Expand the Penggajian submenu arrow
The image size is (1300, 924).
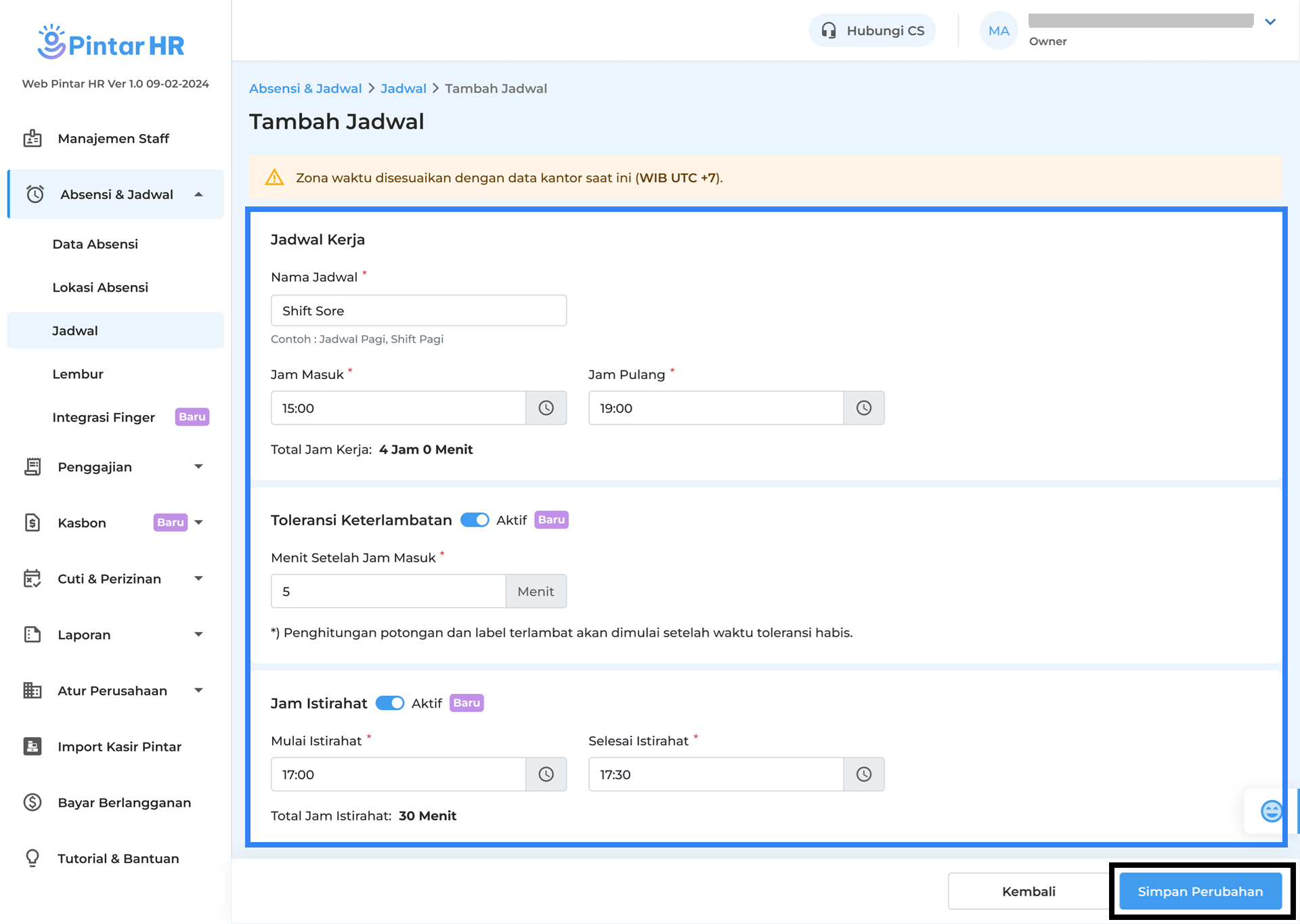(x=198, y=467)
